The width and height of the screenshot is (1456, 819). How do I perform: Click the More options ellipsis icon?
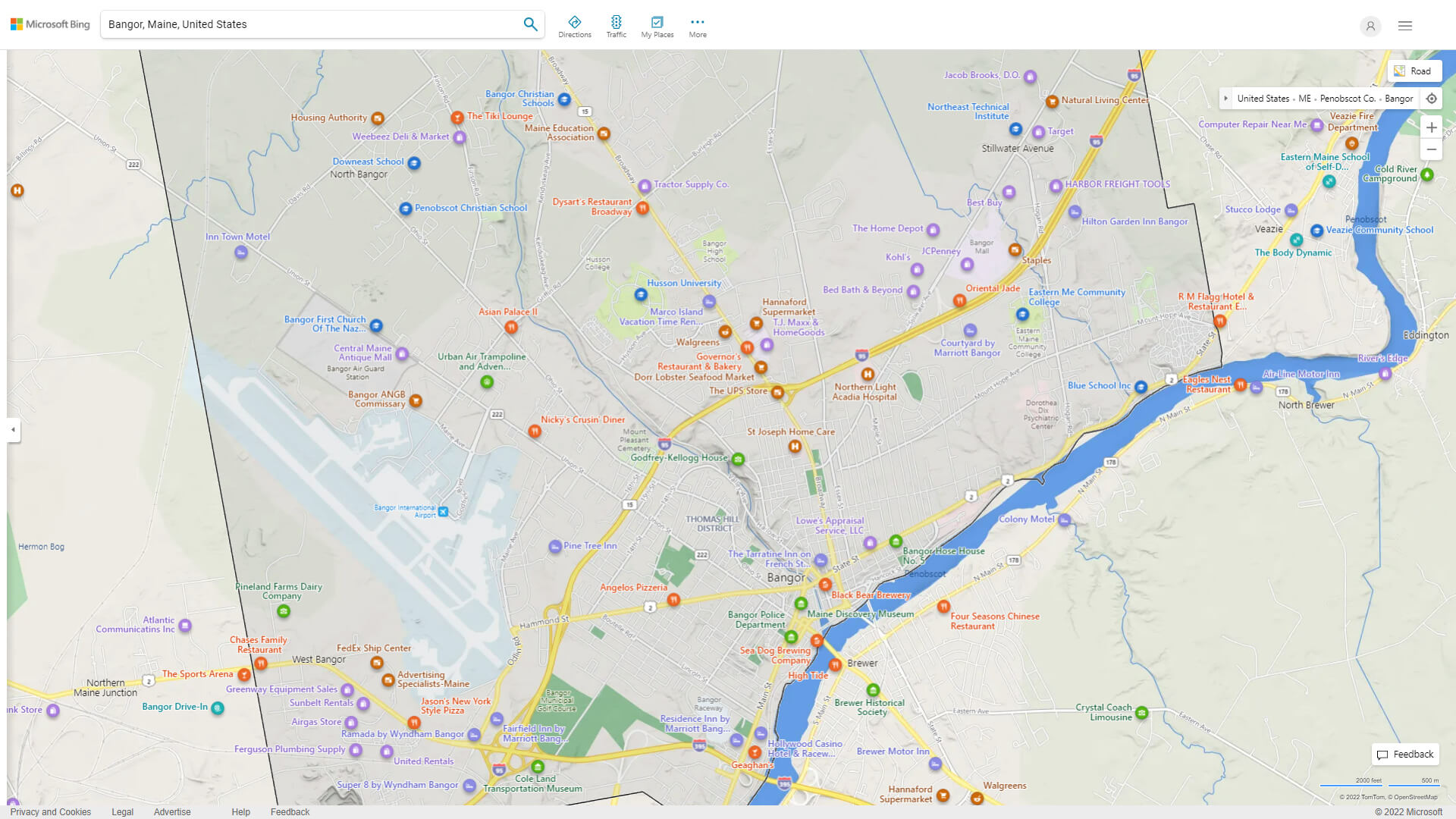(x=697, y=21)
